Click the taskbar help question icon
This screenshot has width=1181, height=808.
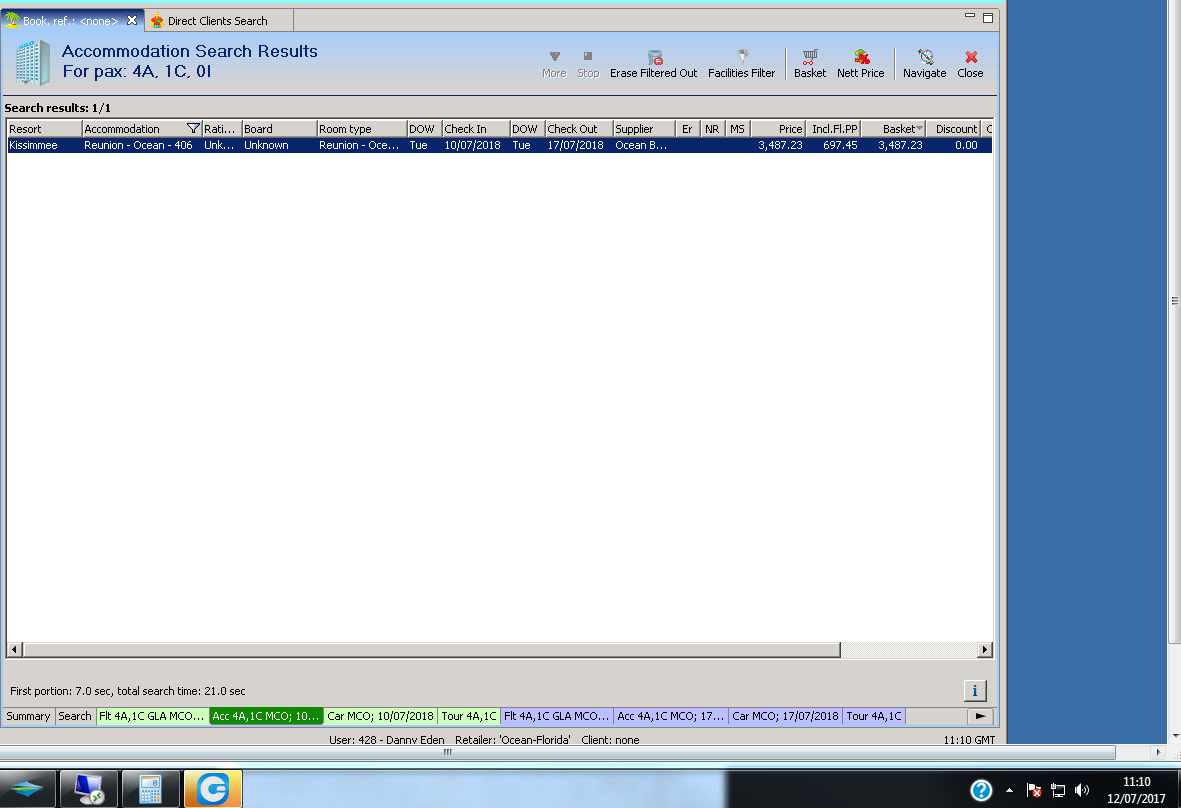tap(981, 790)
